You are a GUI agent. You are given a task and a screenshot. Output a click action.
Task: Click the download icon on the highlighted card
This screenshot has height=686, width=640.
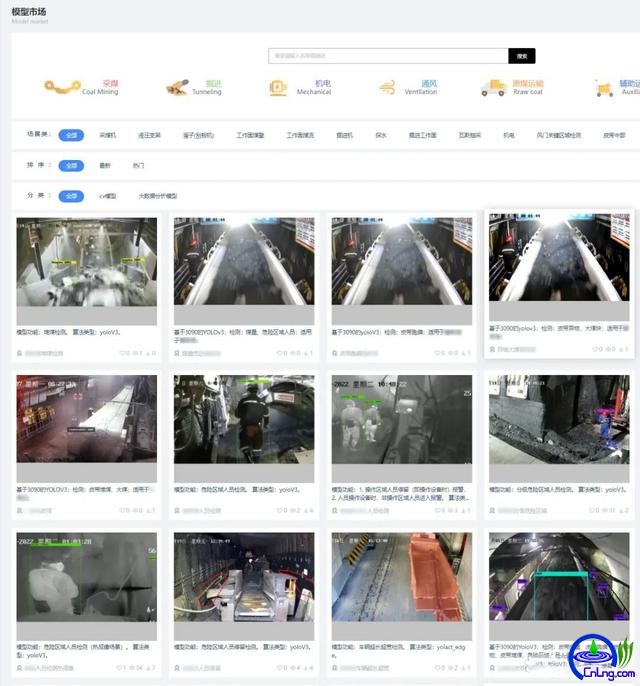point(621,349)
